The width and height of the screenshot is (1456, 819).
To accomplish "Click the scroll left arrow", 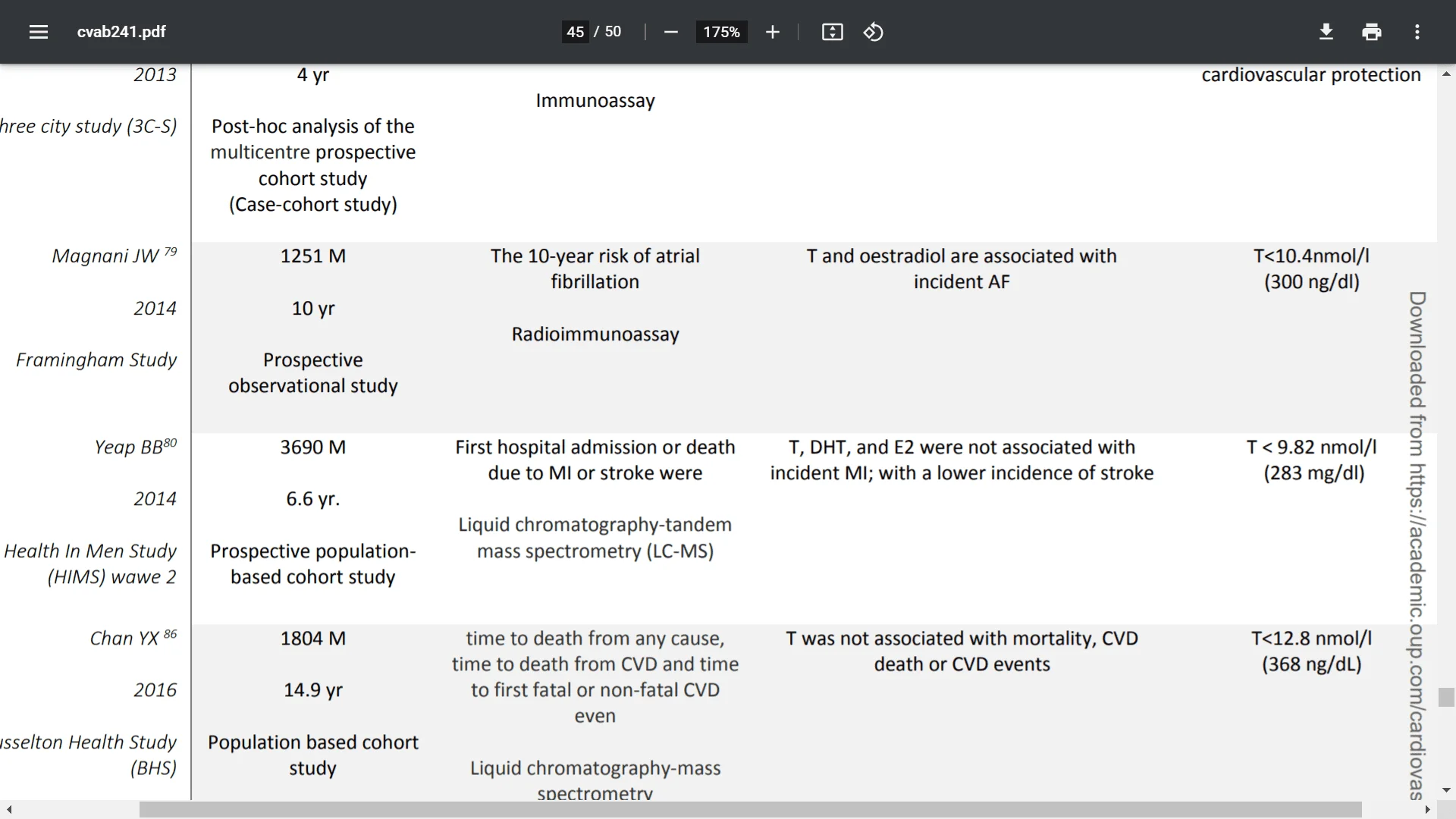I will point(8,810).
